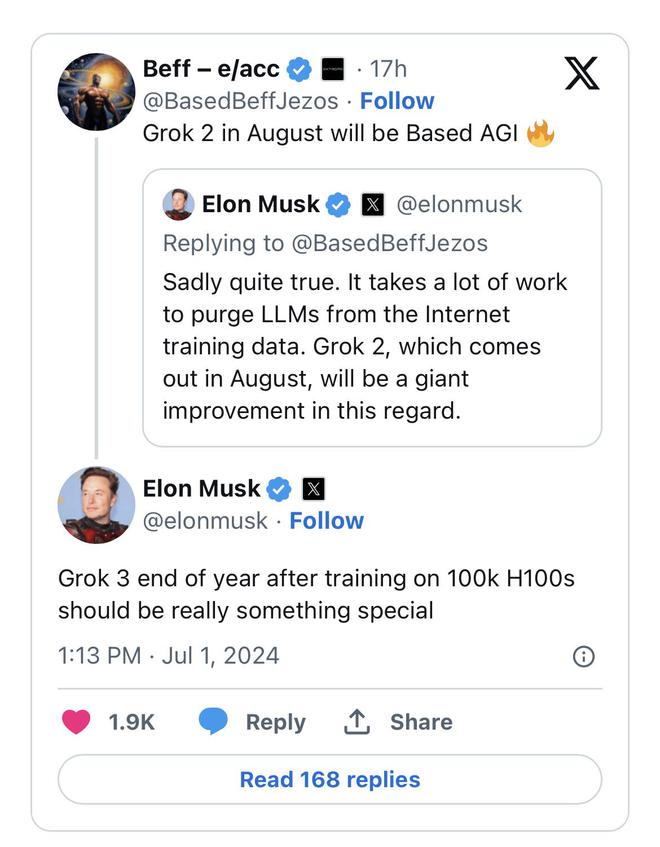Click the Reply text label
The height and width of the screenshot is (847, 660).
(x=275, y=722)
